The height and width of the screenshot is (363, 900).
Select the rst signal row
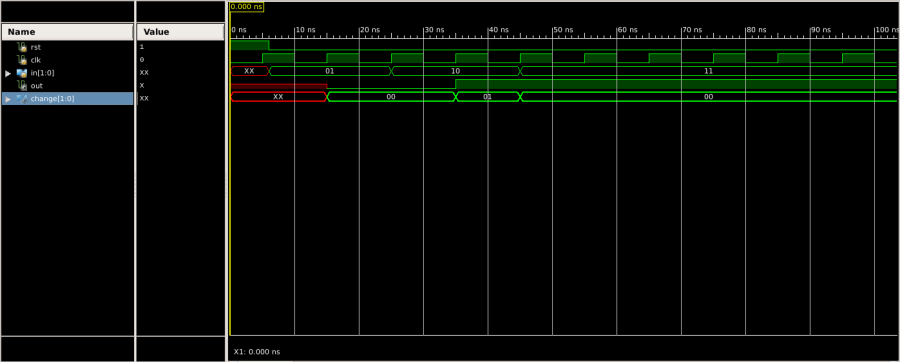pyautogui.click(x=68, y=47)
